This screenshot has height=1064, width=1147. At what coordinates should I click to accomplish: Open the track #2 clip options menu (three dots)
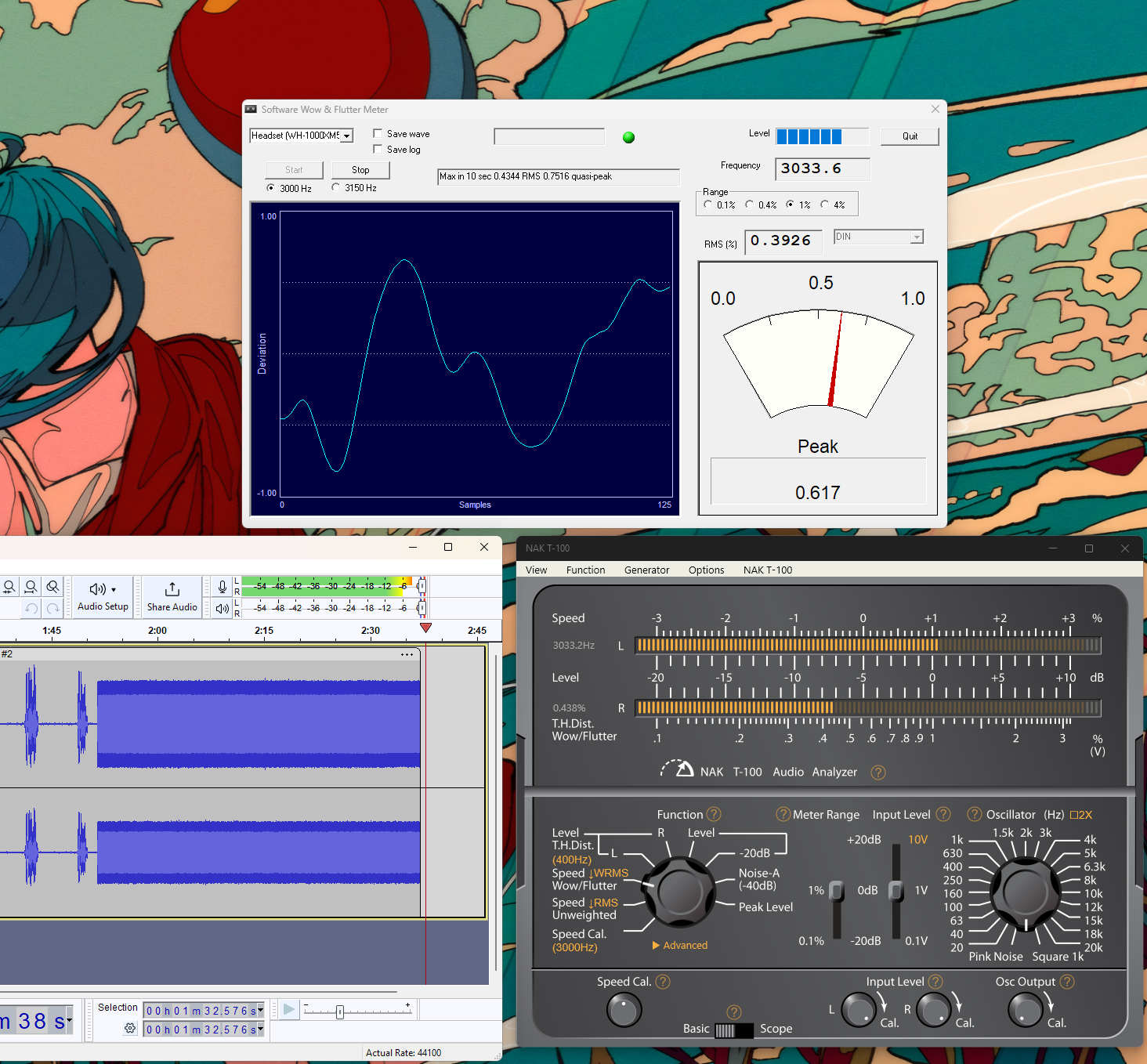pos(407,654)
